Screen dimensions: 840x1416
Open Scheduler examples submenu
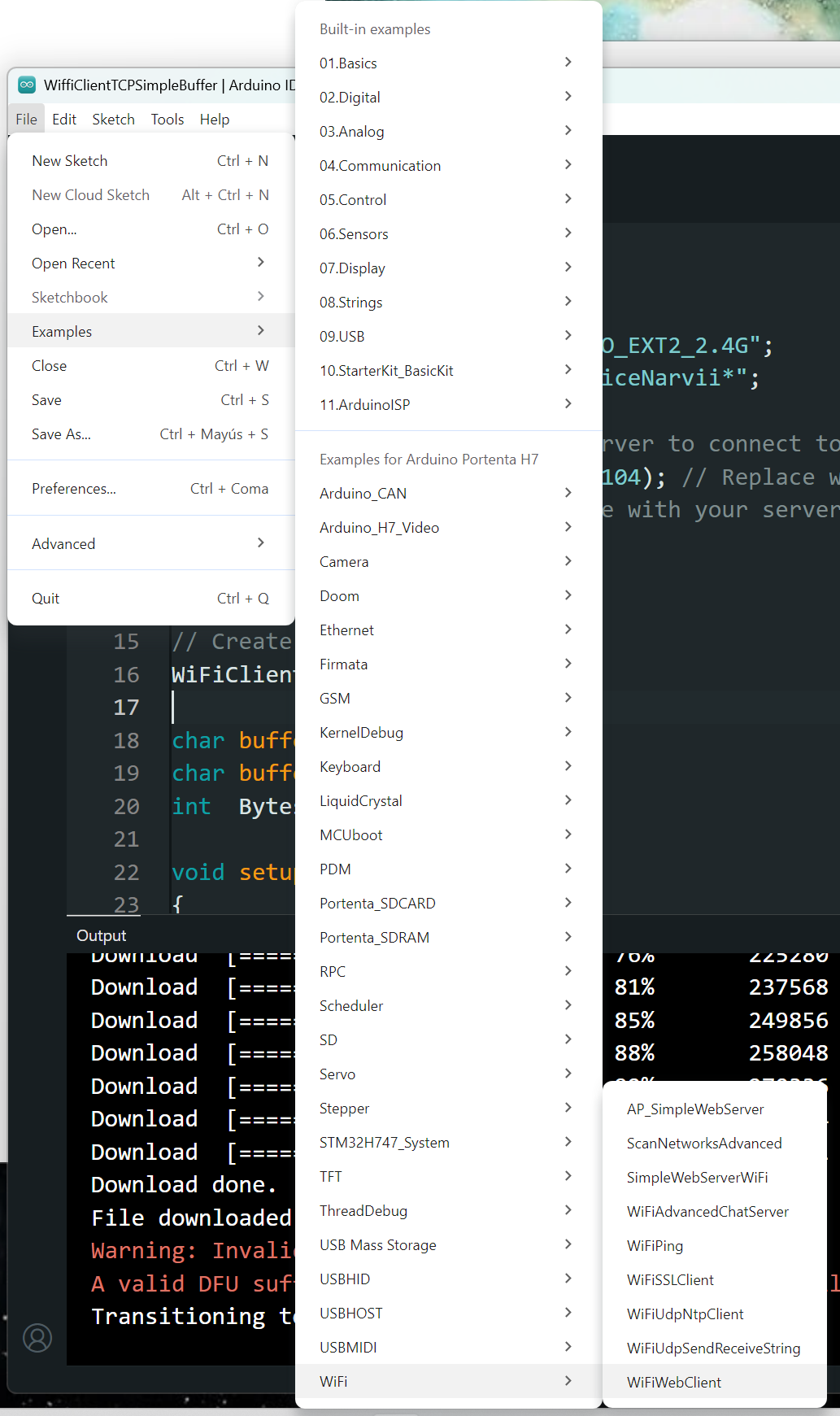(448, 1006)
